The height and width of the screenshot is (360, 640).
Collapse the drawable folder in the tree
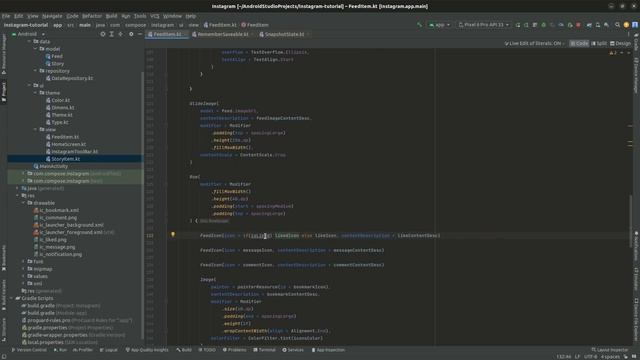click(x=24, y=203)
